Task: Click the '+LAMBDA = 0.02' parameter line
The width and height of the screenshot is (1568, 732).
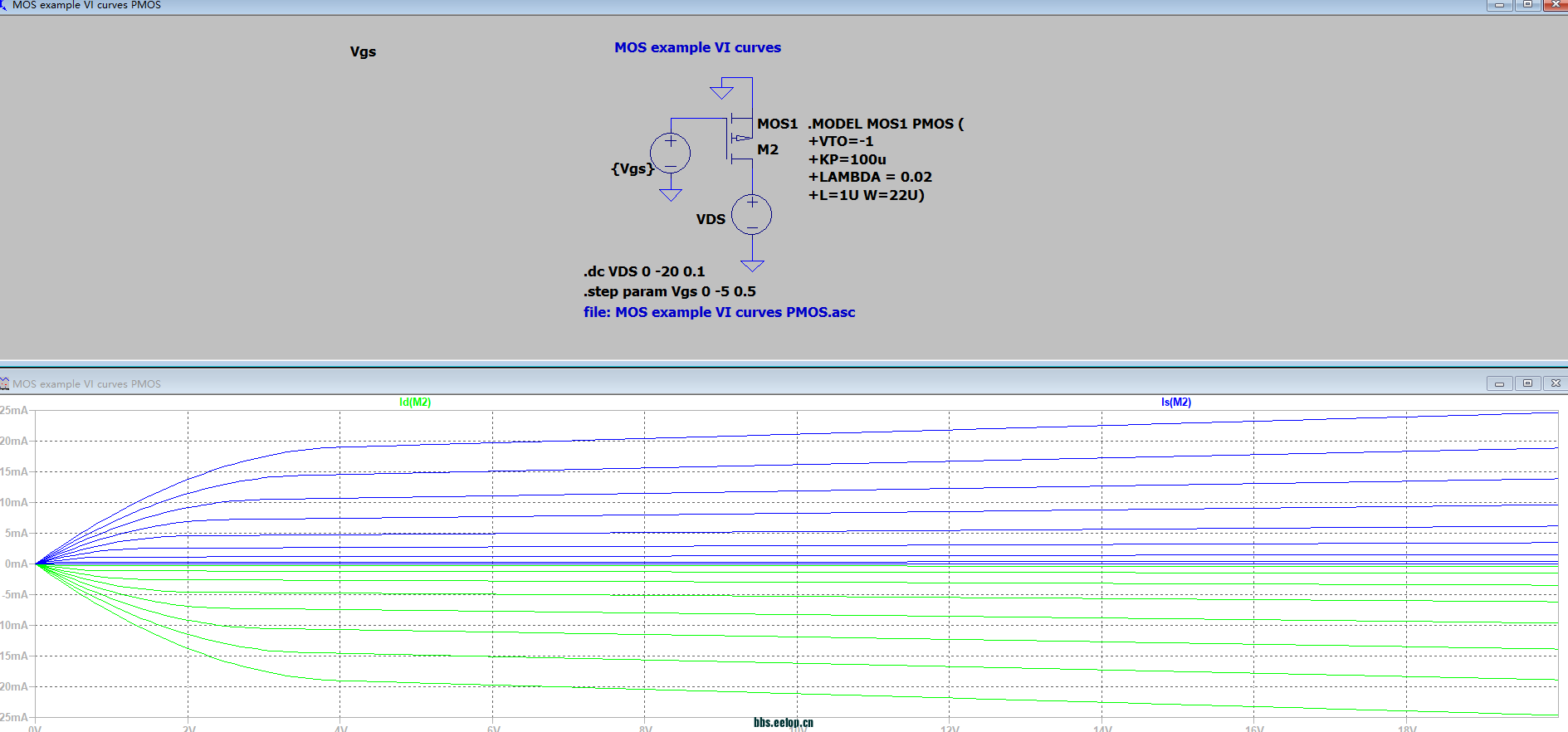Action: [870, 177]
